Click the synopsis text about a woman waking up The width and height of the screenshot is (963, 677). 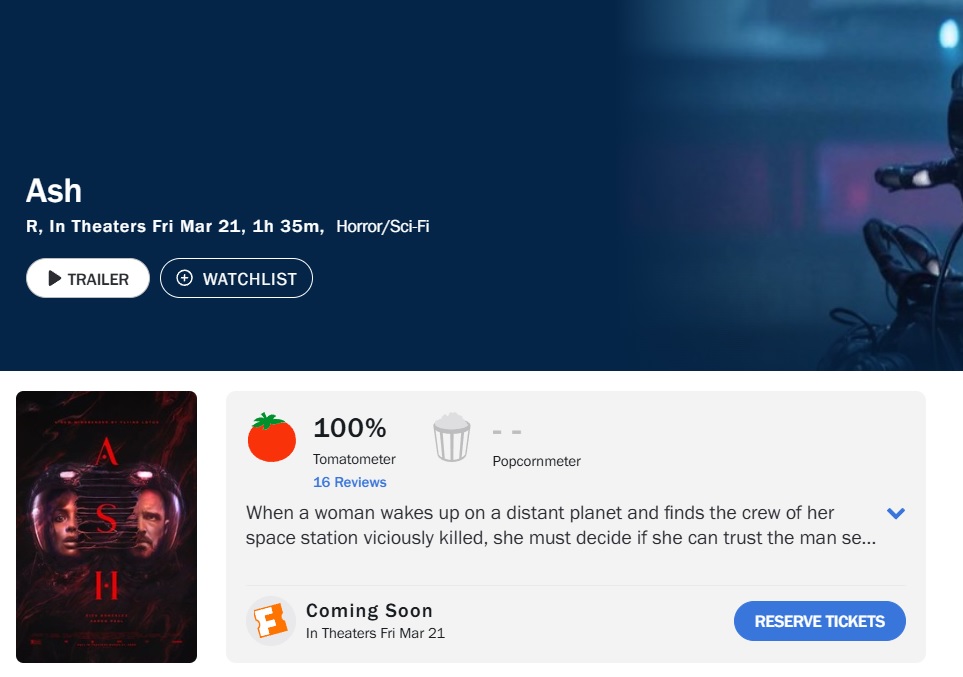tap(560, 525)
